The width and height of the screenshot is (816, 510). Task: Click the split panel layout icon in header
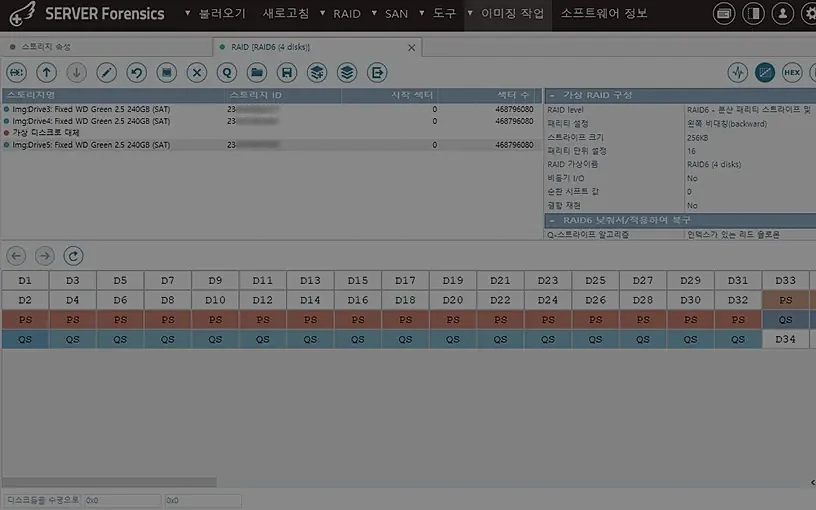[753, 14]
